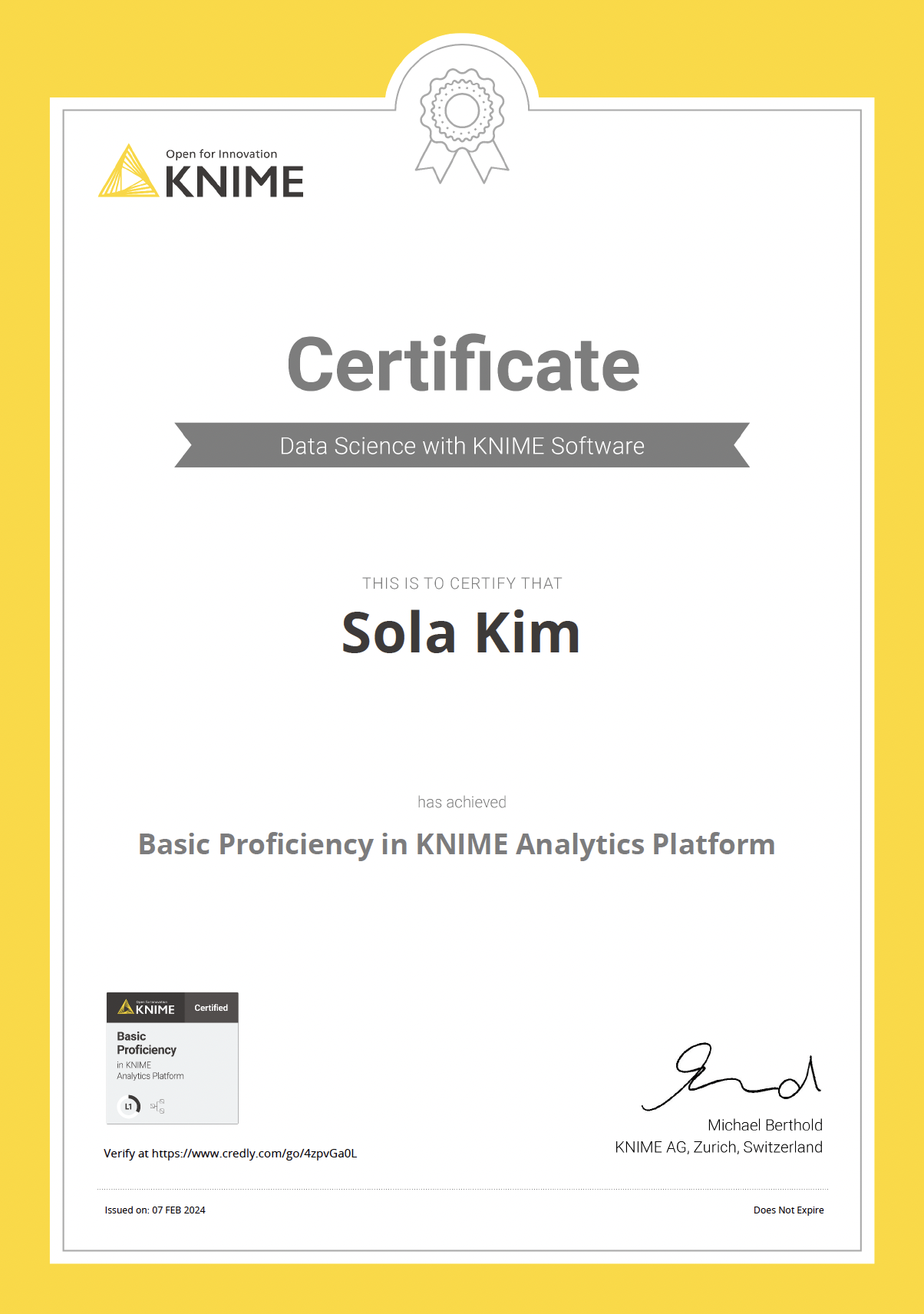
Task: Click the Basic Proficiency certified badge
Action: (173, 1058)
